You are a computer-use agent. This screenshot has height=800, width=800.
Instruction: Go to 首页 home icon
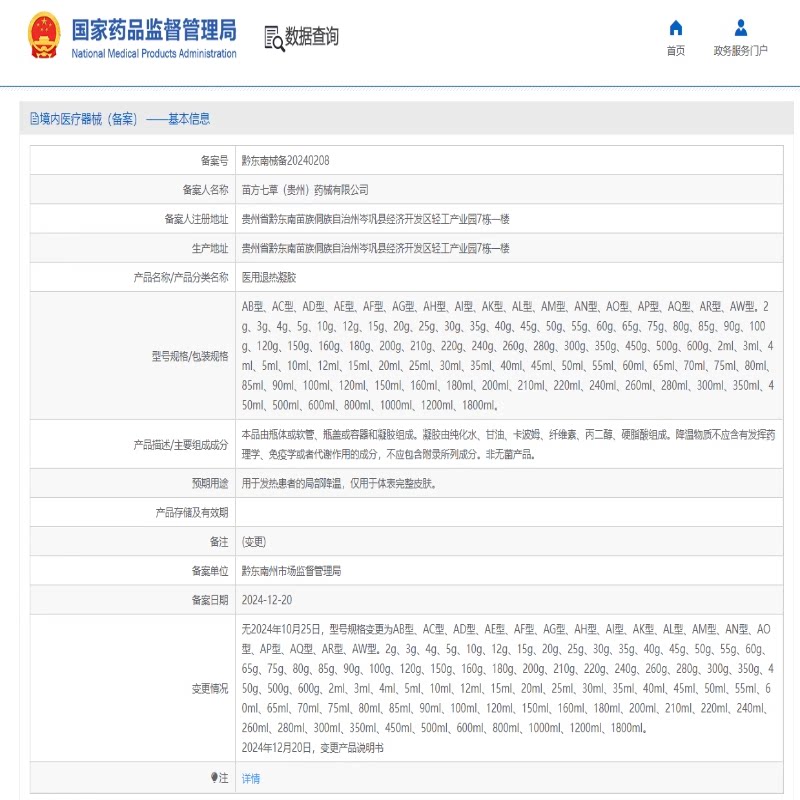tap(676, 28)
